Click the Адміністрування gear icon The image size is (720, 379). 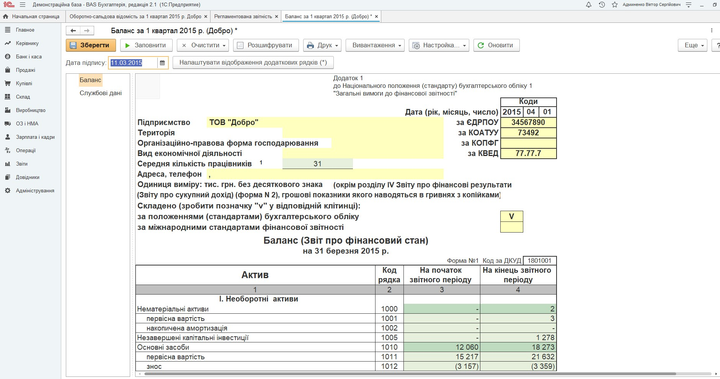7,191
